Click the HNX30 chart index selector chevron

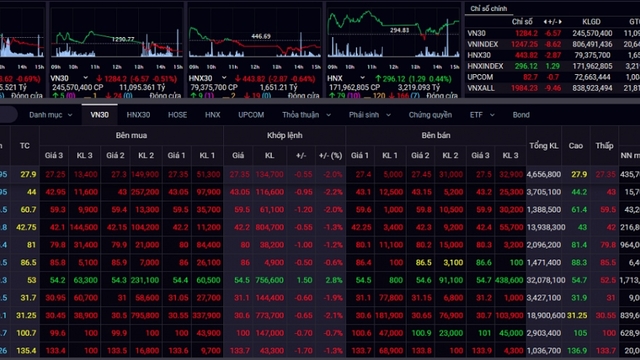pos(224,78)
